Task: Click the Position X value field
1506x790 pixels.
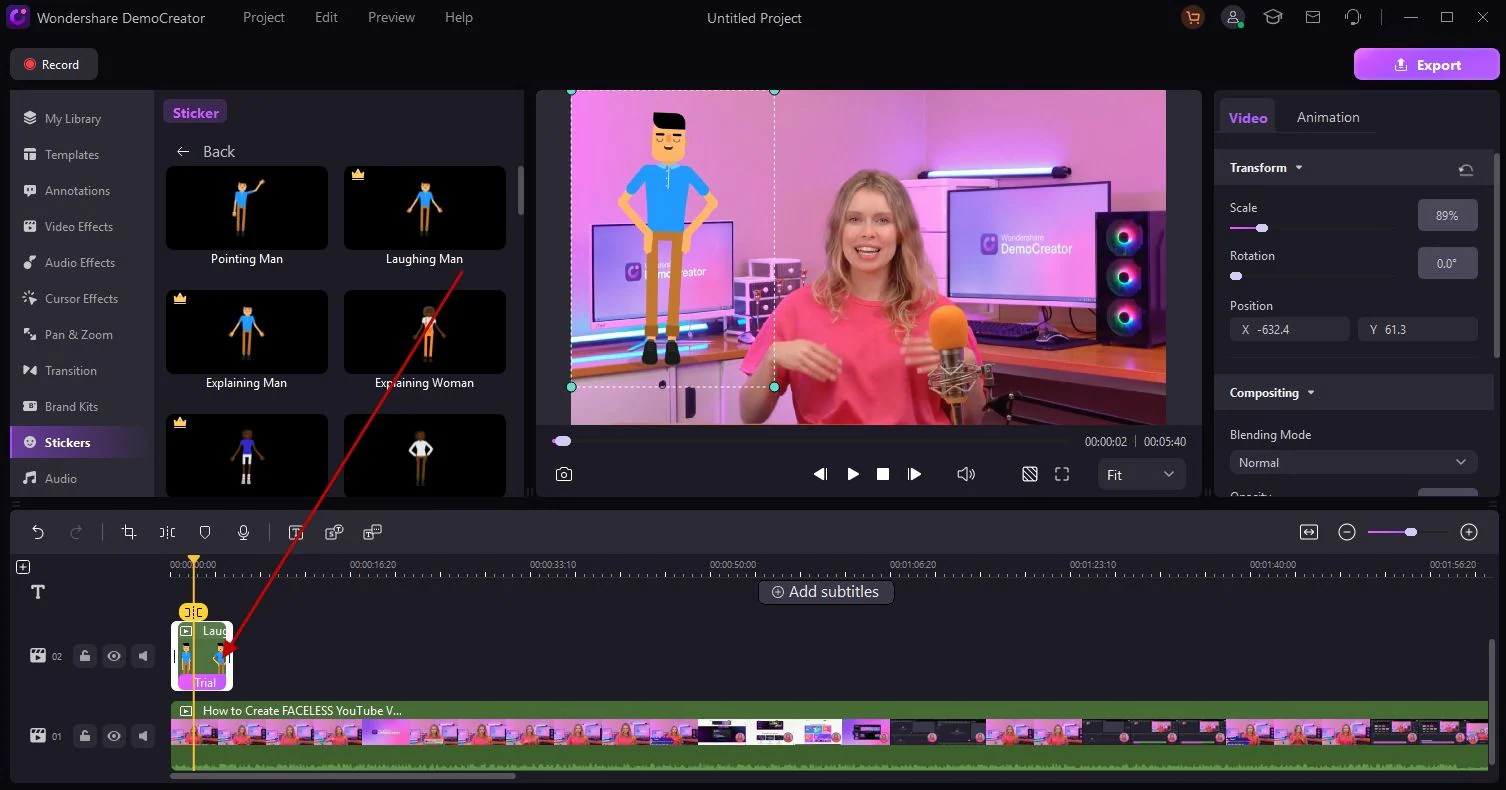Action: [1290, 329]
